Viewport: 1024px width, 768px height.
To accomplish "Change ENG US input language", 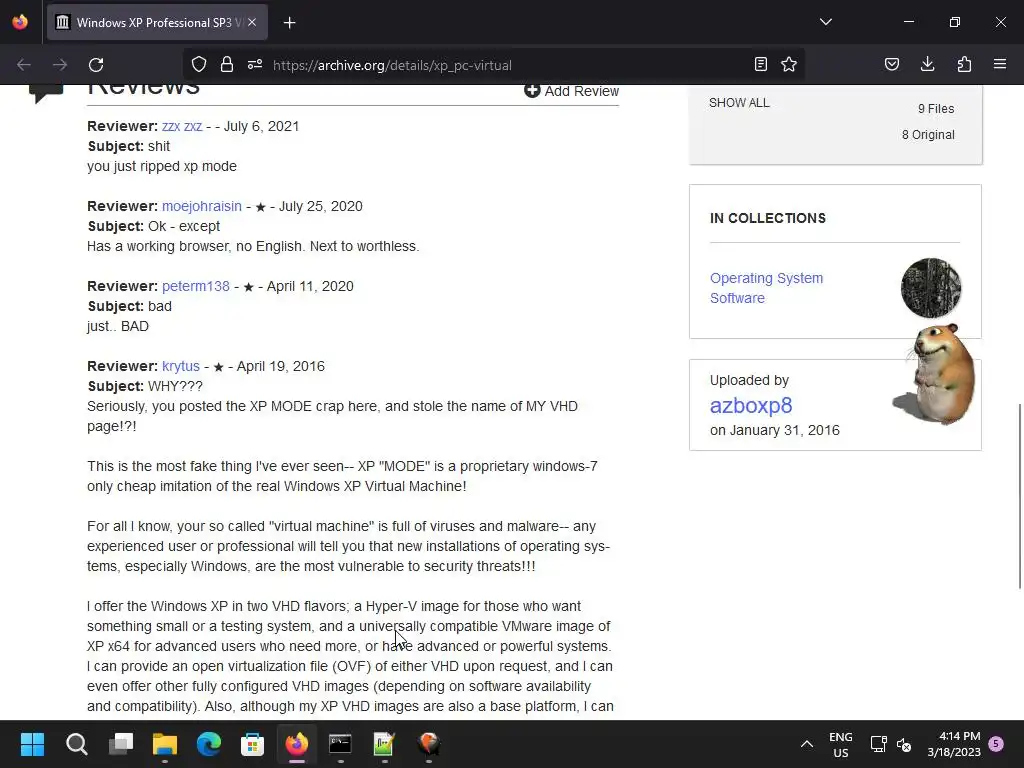I will point(840,744).
